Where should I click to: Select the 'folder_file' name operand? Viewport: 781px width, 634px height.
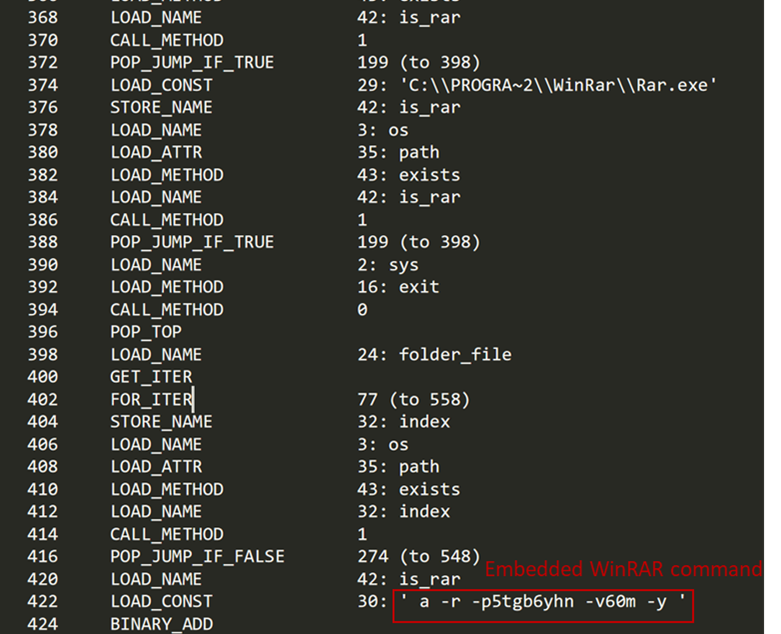click(453, 355)
